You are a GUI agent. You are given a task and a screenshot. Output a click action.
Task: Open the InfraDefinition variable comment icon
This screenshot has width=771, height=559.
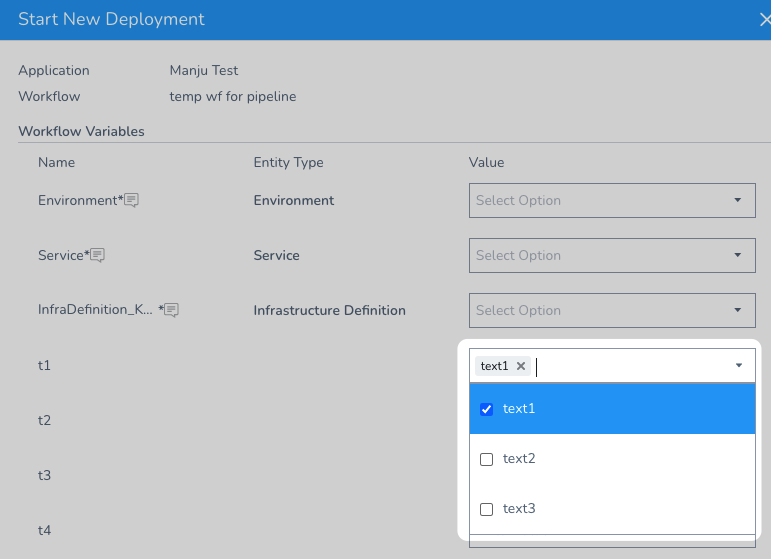tap(171, 310)
